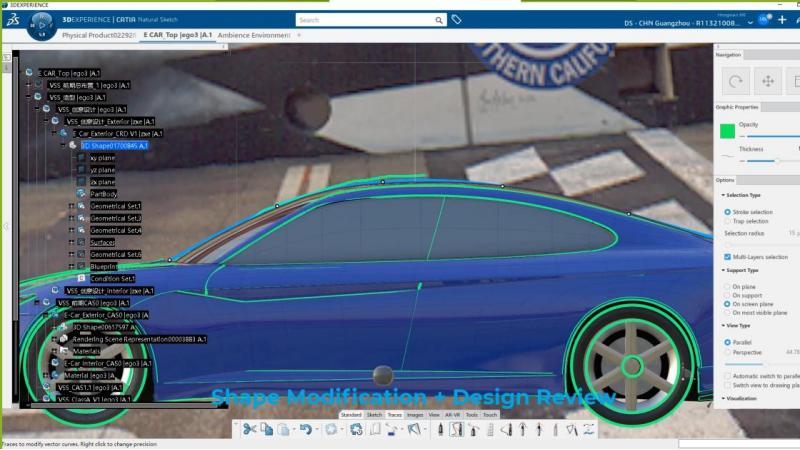The width and height of the screenshot is (800, 450).
Task: Select 3D Shape01700845 A.1 in tree
Action: [x=114, y=145]
